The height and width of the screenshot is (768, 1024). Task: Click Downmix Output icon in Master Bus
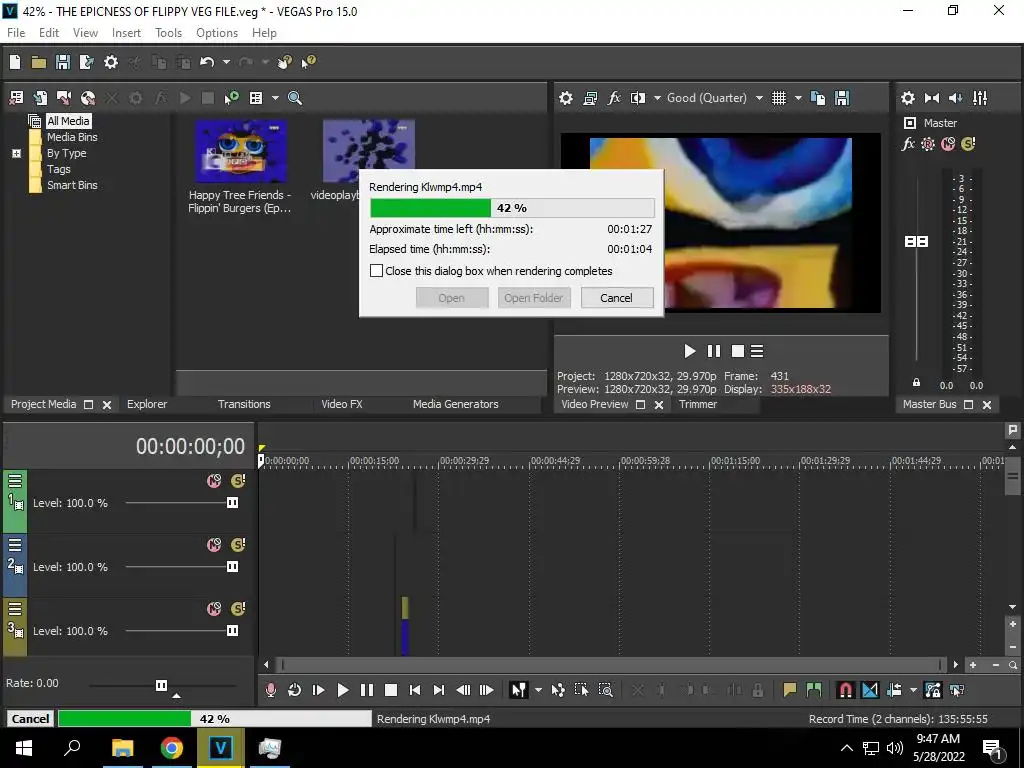(x=932, y=98)
